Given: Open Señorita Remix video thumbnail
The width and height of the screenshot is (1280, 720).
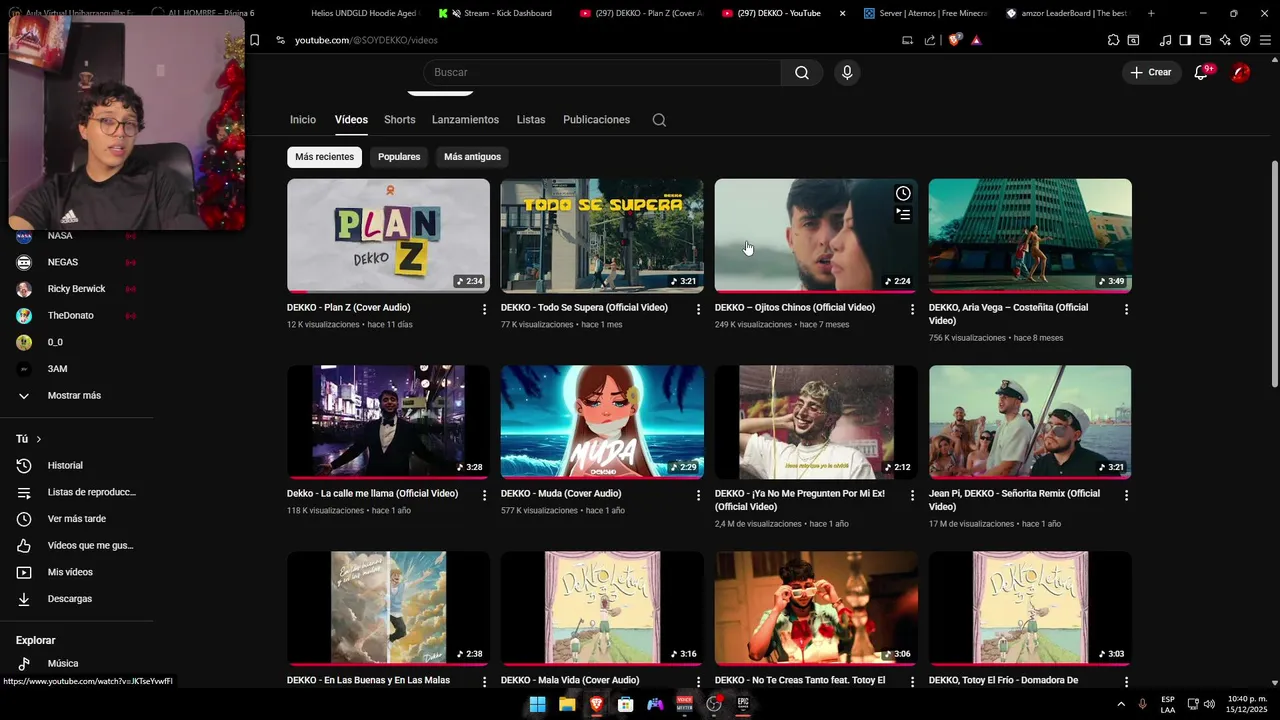Looking at the screenshot, I should (1030, 422).
